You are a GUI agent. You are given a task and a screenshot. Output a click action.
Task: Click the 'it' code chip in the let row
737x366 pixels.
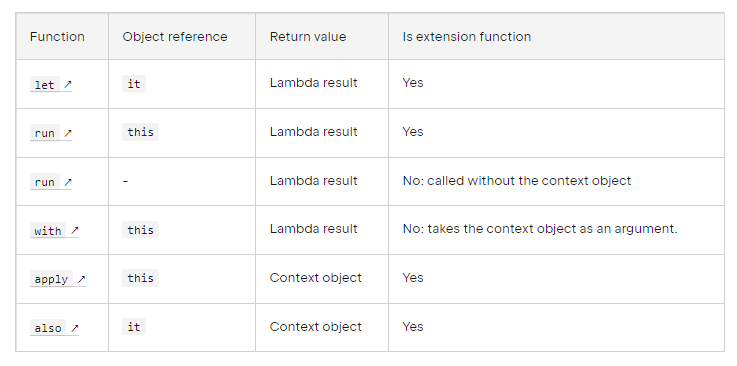click(x=134, y=84)
